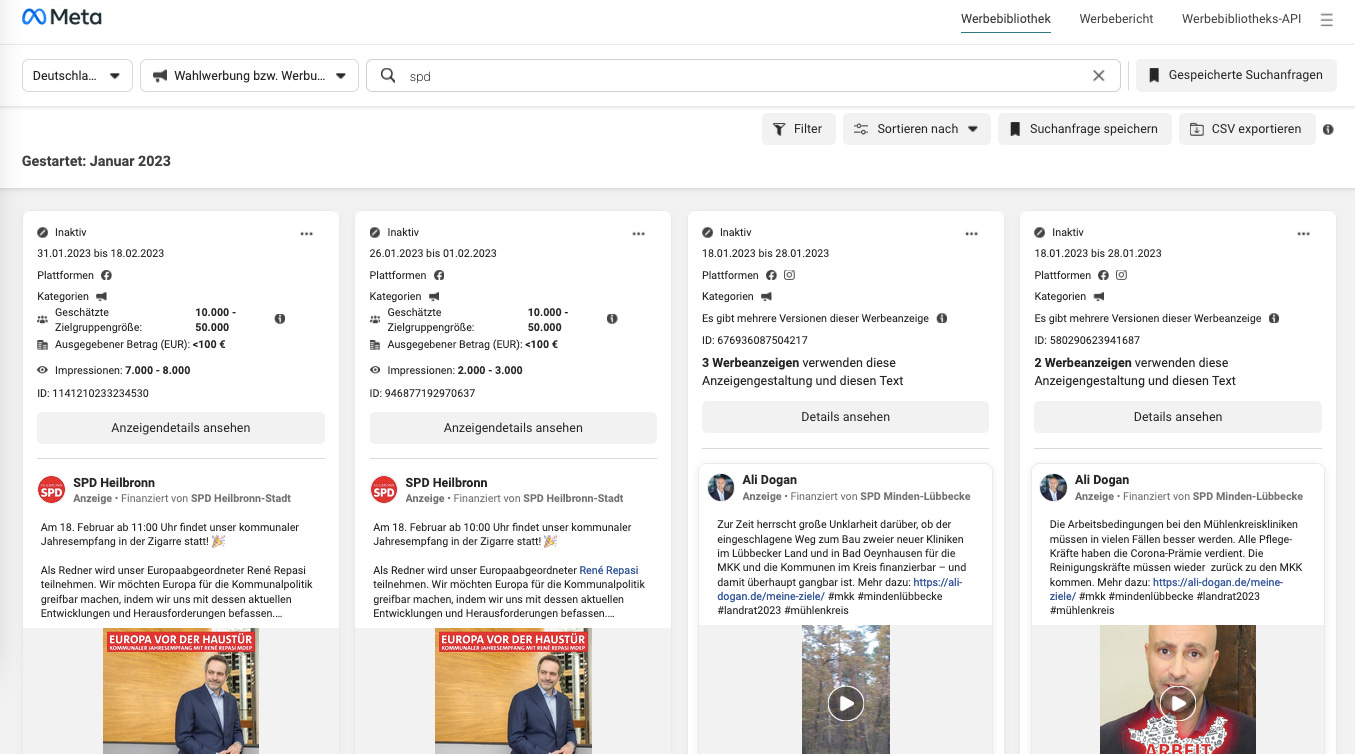Open the Deutschland country dropdown
The height and width of the screenshot is (754, 1355).
click(77, 75)
